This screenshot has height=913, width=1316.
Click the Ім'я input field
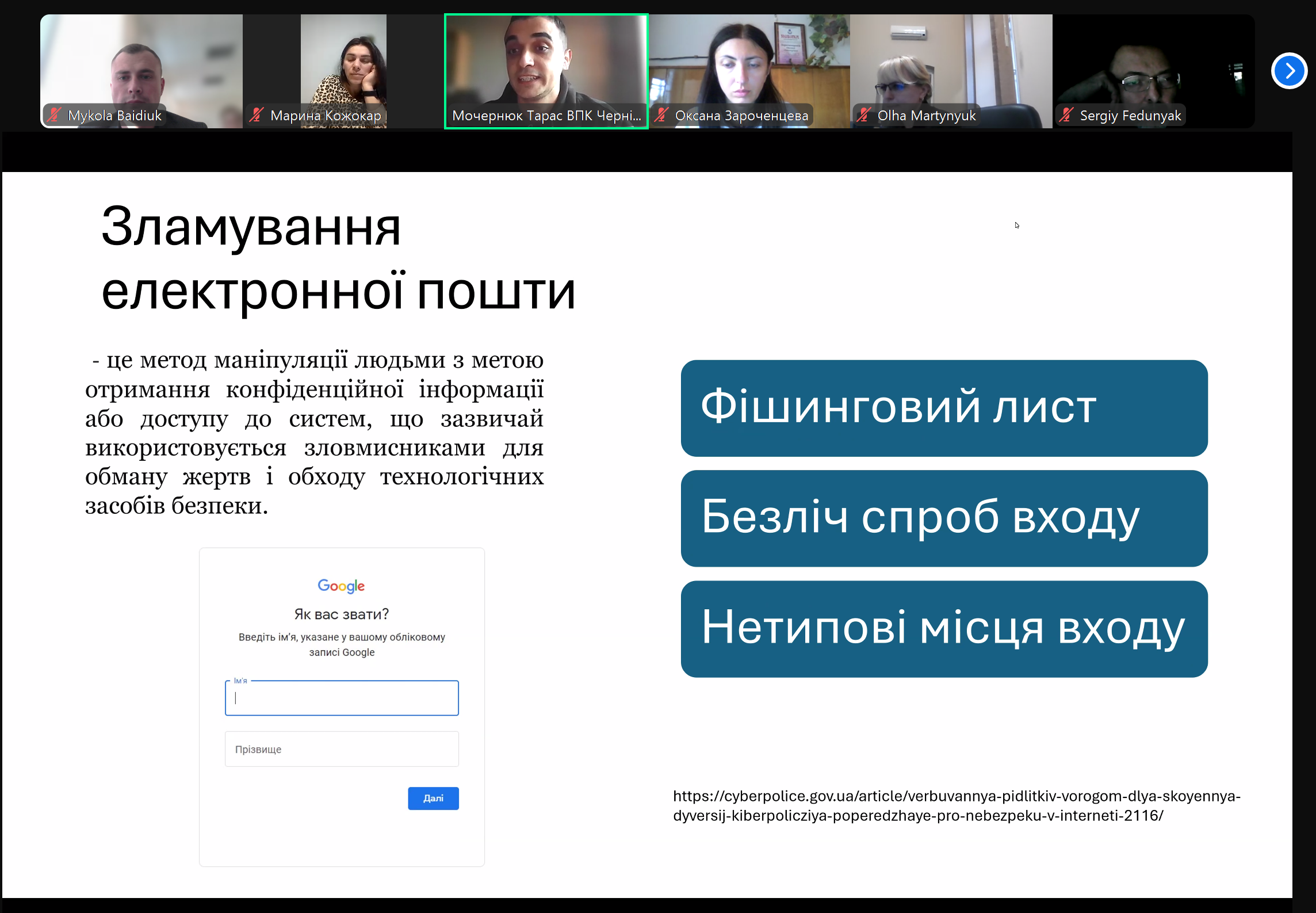[x=342, y=698]
